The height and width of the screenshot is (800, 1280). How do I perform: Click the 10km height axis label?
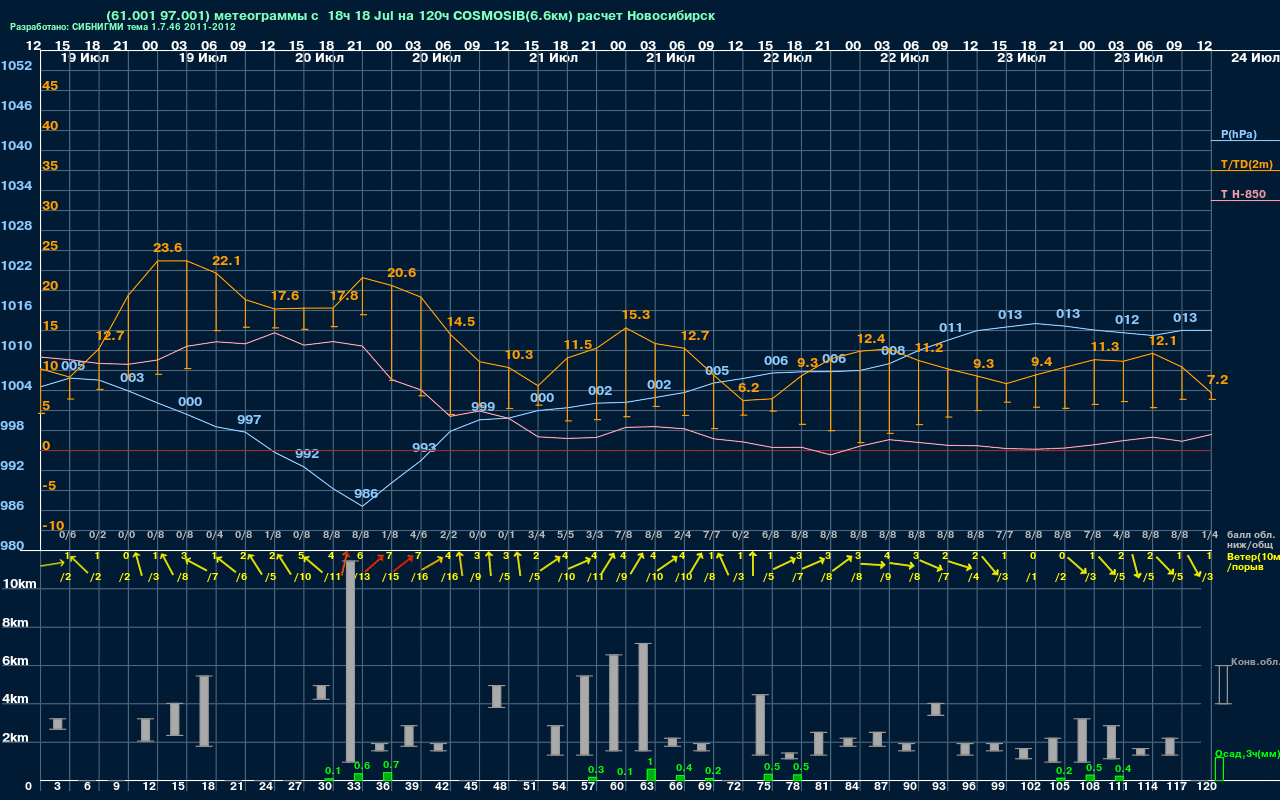[21, 584]
